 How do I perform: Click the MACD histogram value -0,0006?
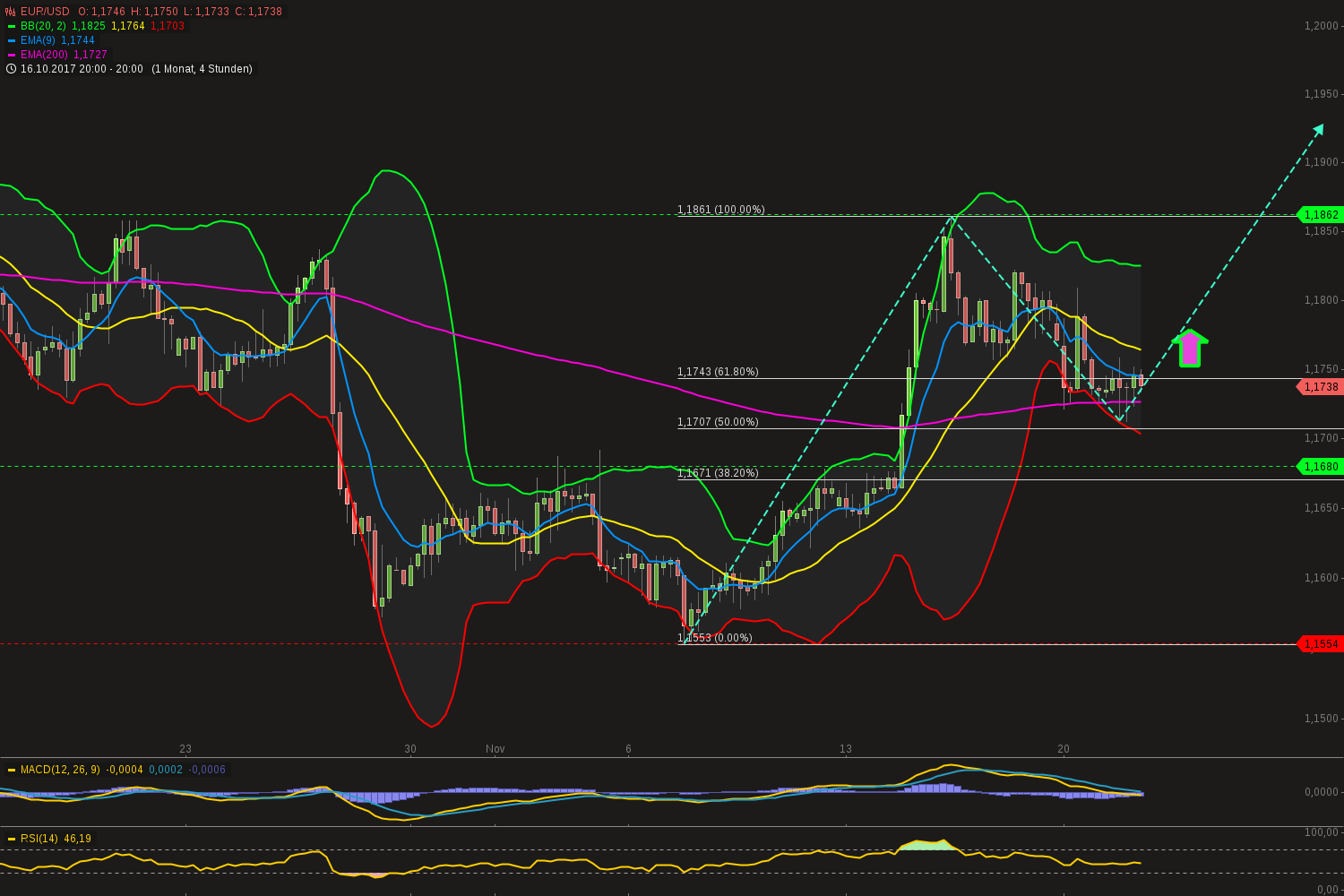click(207, 770)
